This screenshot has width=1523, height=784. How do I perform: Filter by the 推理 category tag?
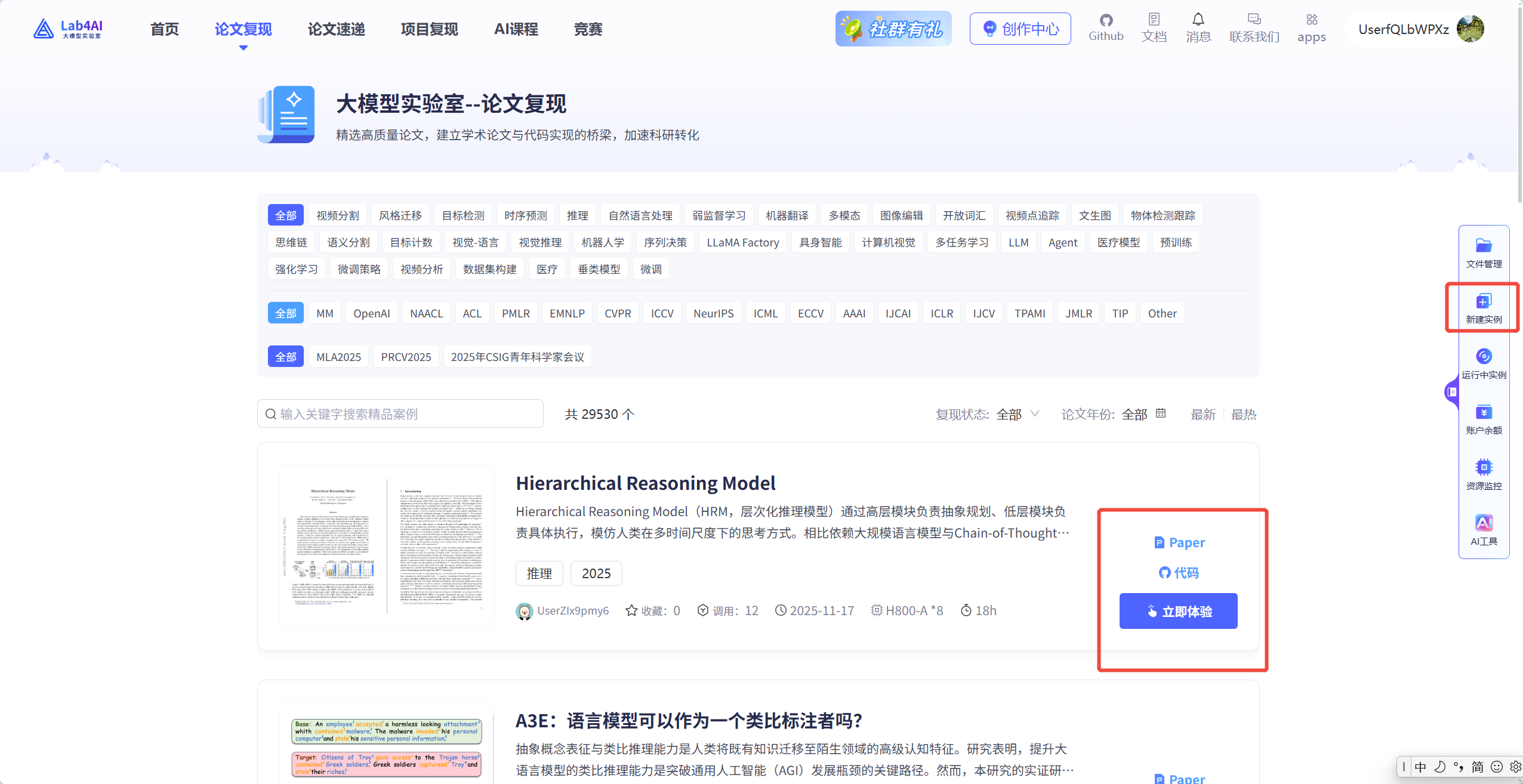[577, 215]
